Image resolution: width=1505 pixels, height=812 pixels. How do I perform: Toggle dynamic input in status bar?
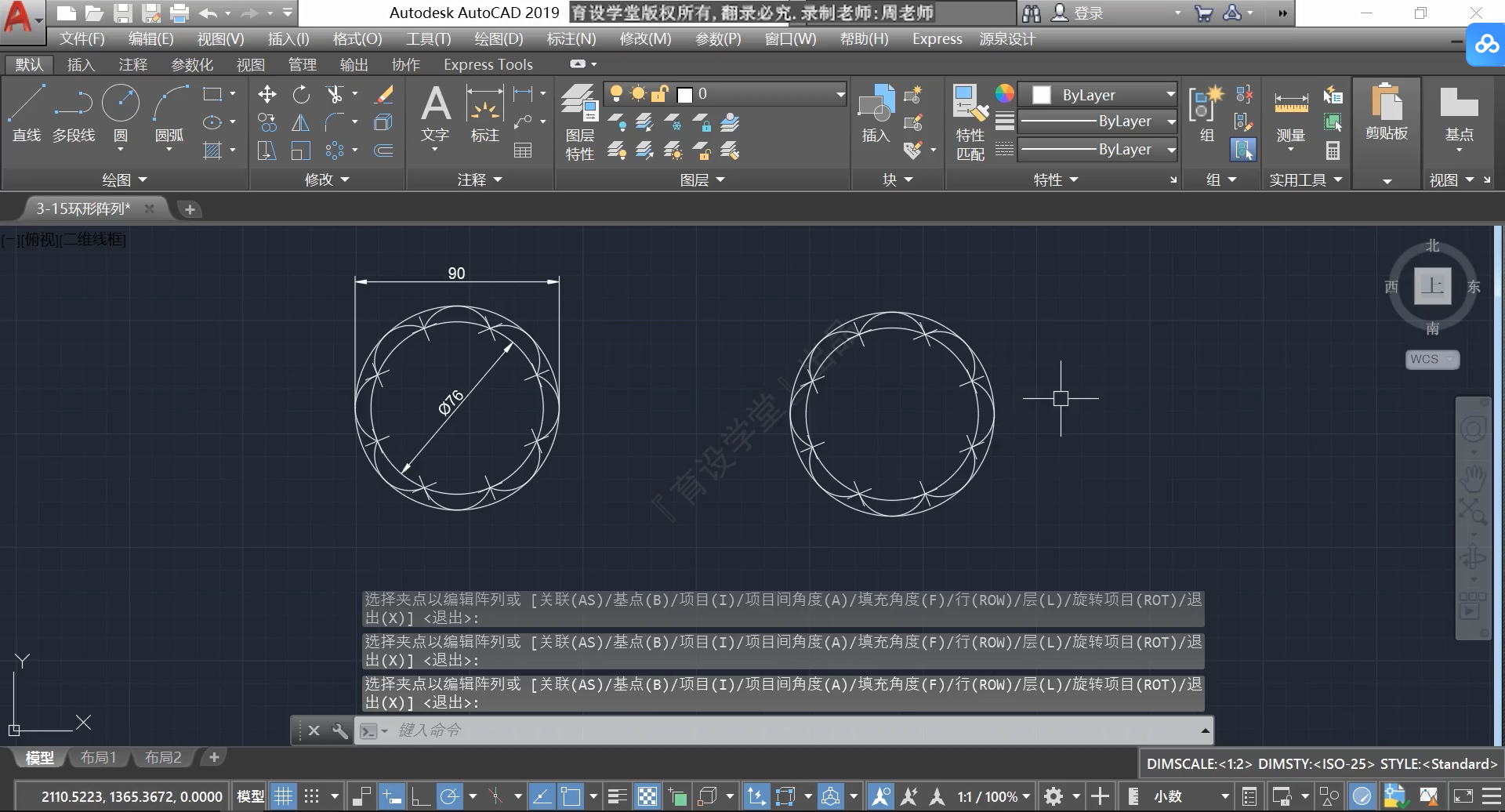pyautogui.click(x=391, y=796)
